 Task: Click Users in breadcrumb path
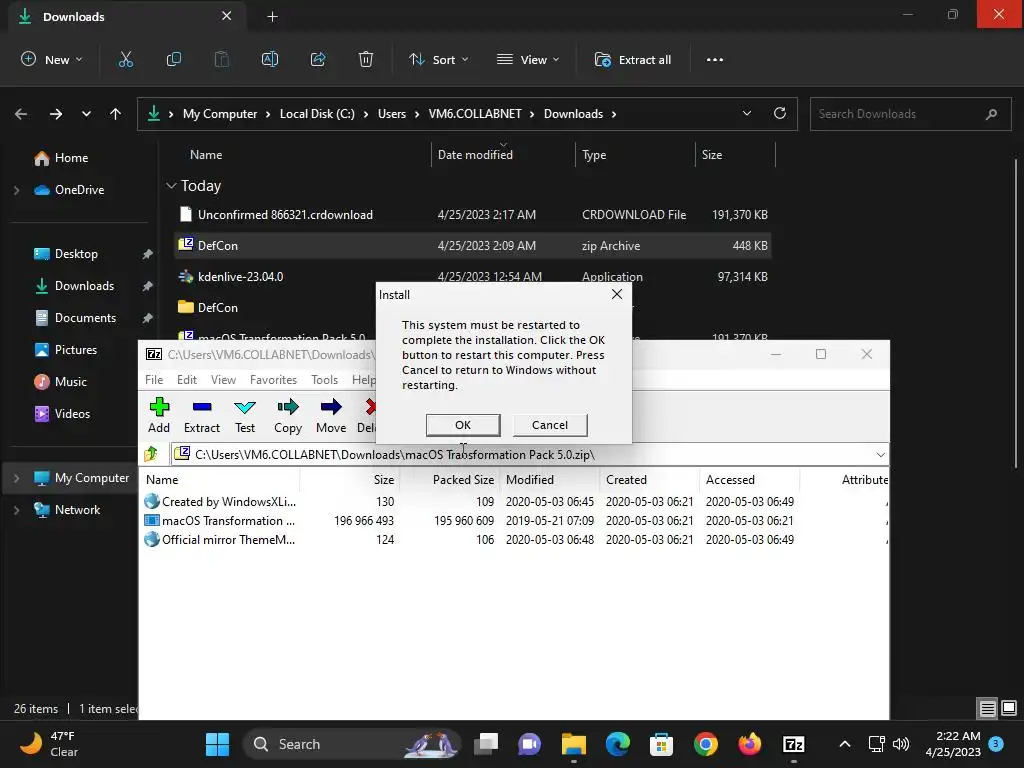(392, 114)
